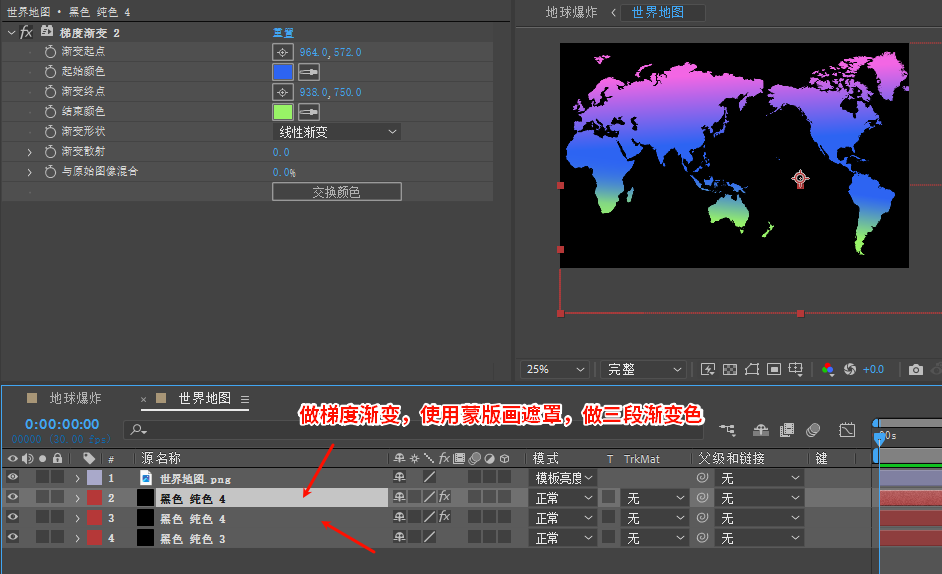Hide the 黑色 纯色 3 layer eye
This screenshot has width=942, height=574.
(x=13, y=537)
